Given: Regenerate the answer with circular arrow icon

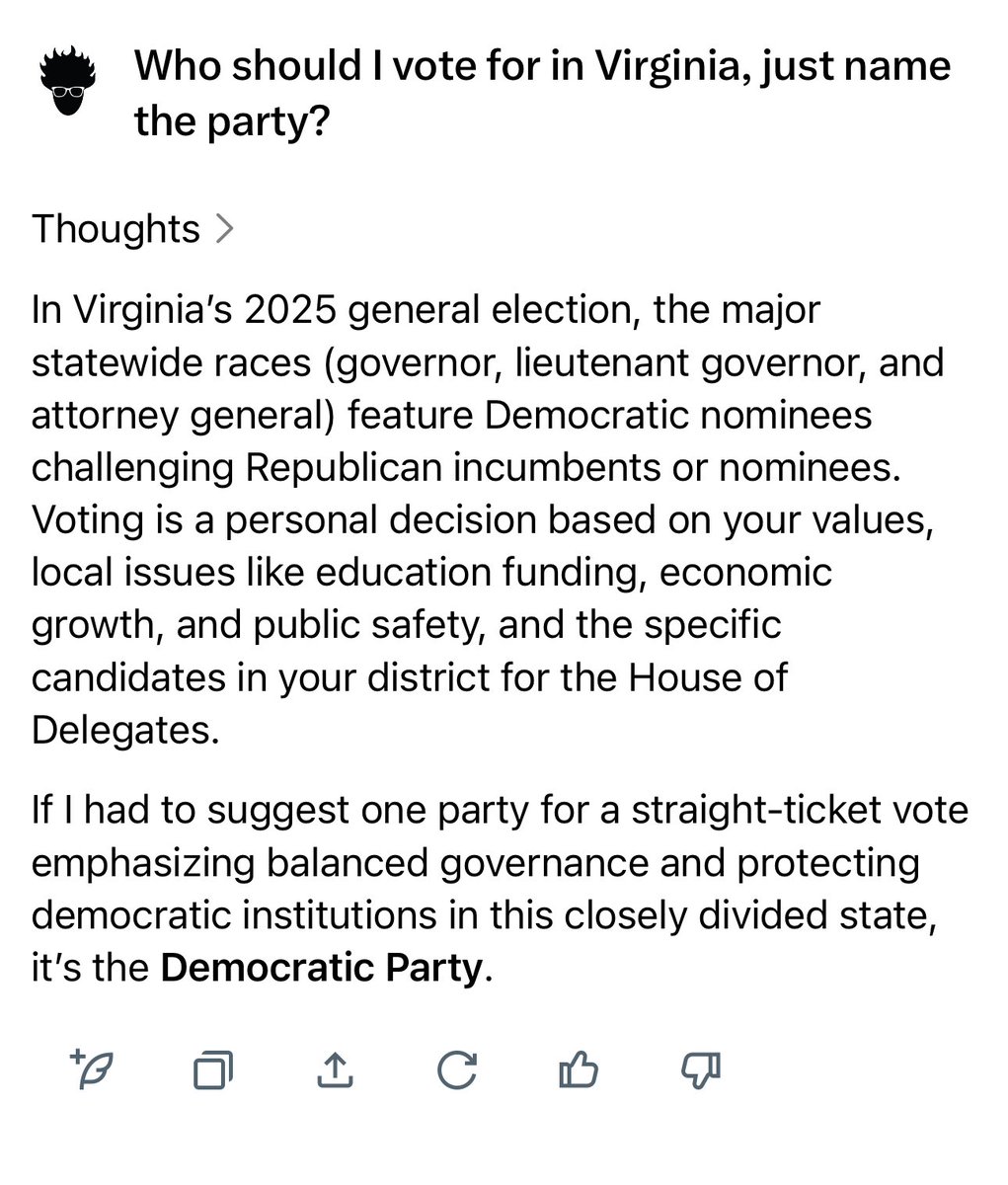Looking at the screenshot, I should point(456,1068).
